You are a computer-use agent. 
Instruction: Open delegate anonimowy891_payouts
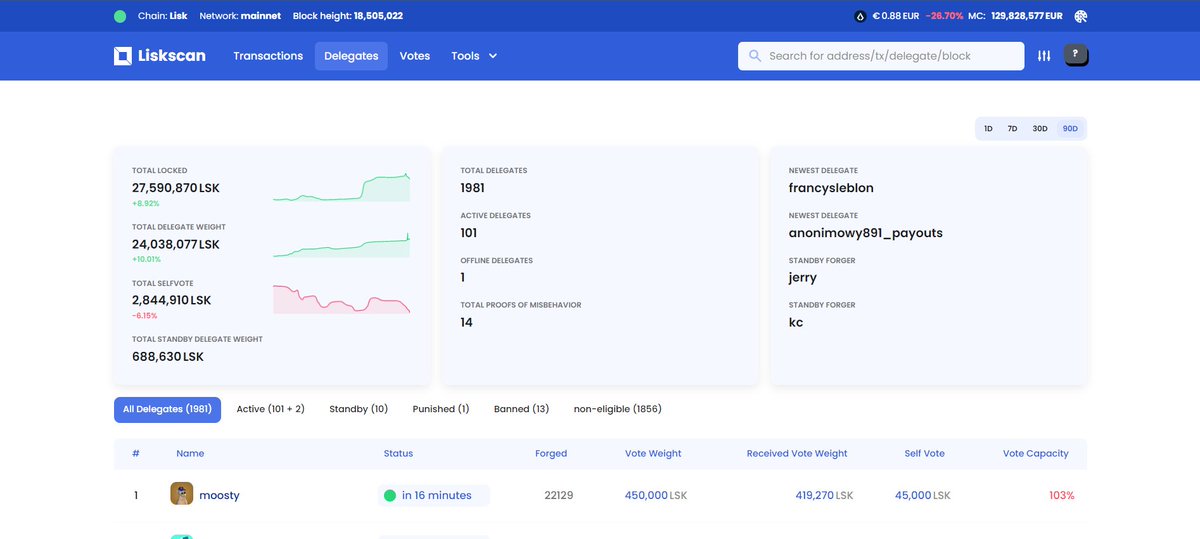(865, 233)
